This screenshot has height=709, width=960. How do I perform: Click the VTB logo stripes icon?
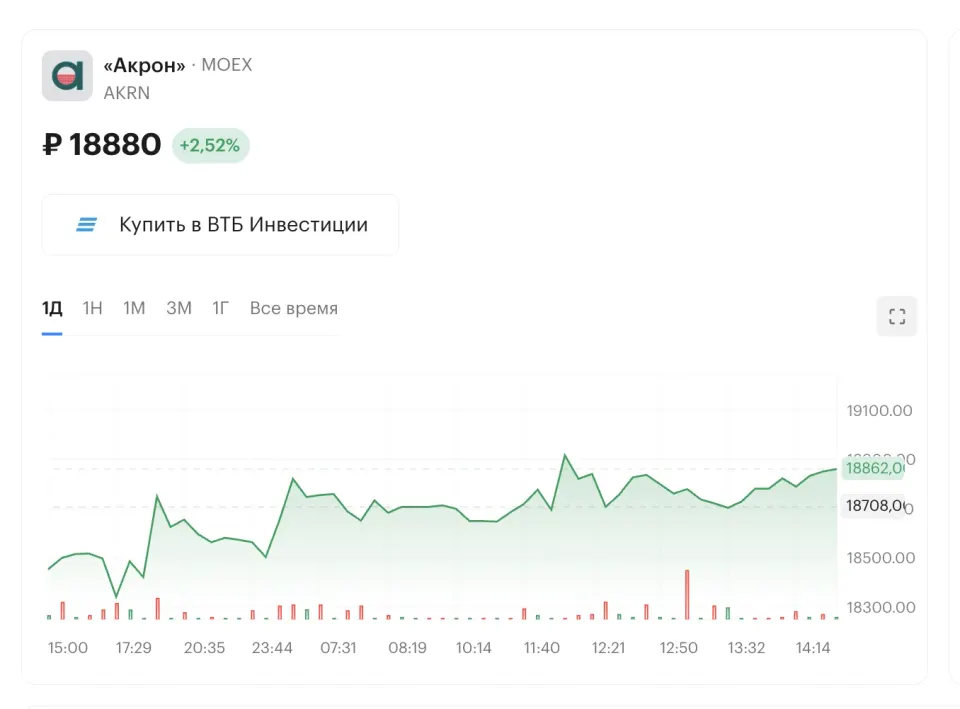86,225
